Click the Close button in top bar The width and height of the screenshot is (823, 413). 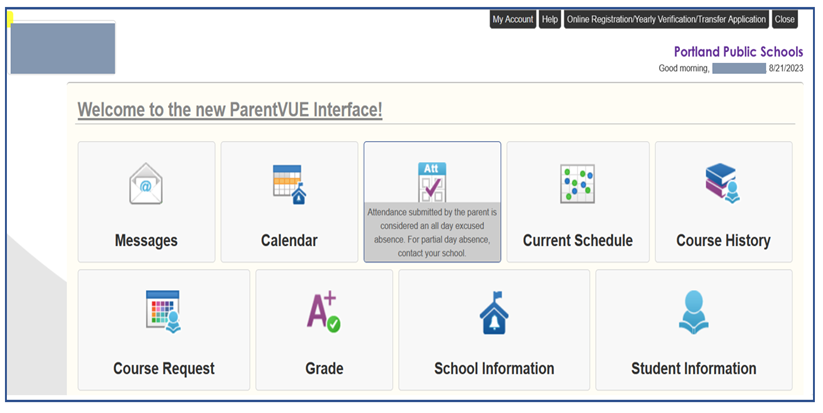tap(785, 19)
